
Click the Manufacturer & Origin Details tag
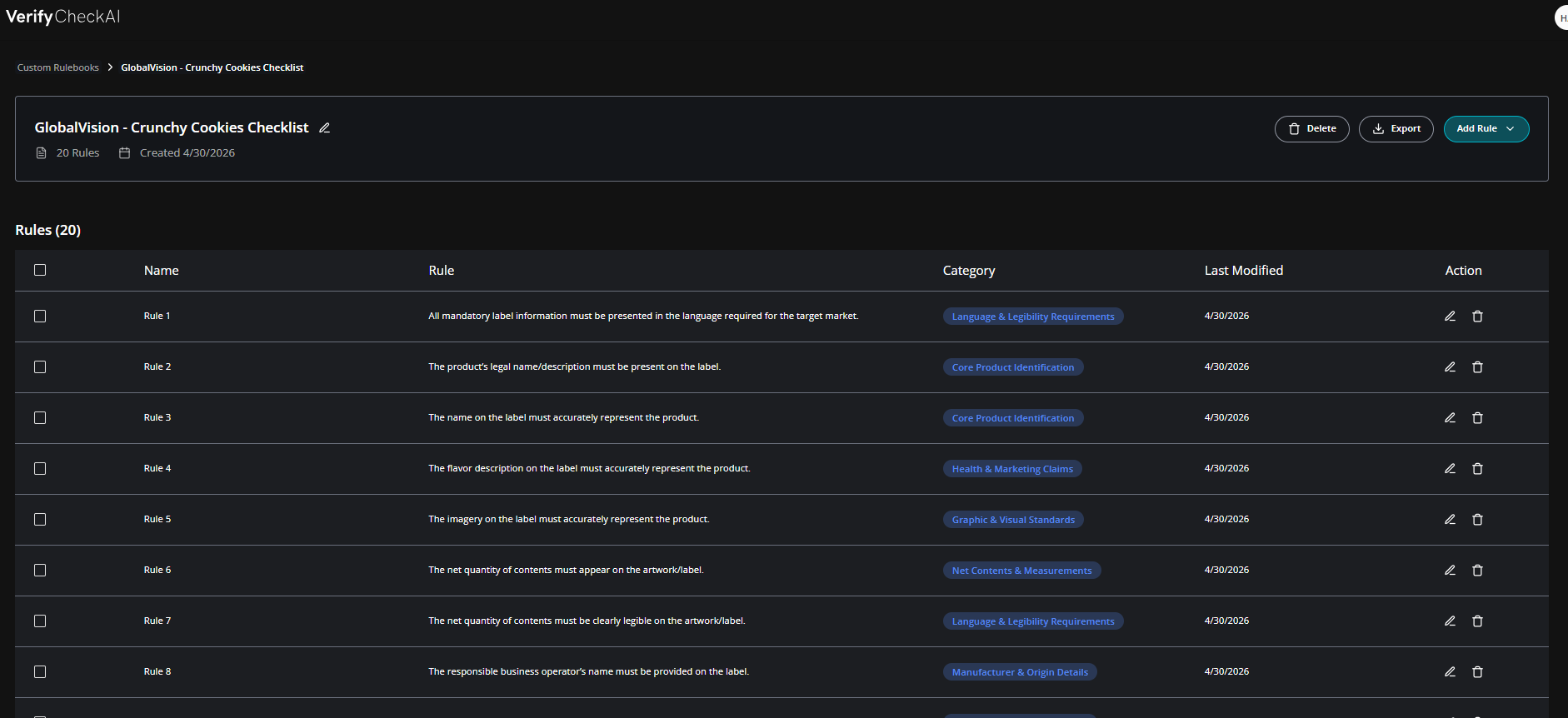(x=1020, y=672)
